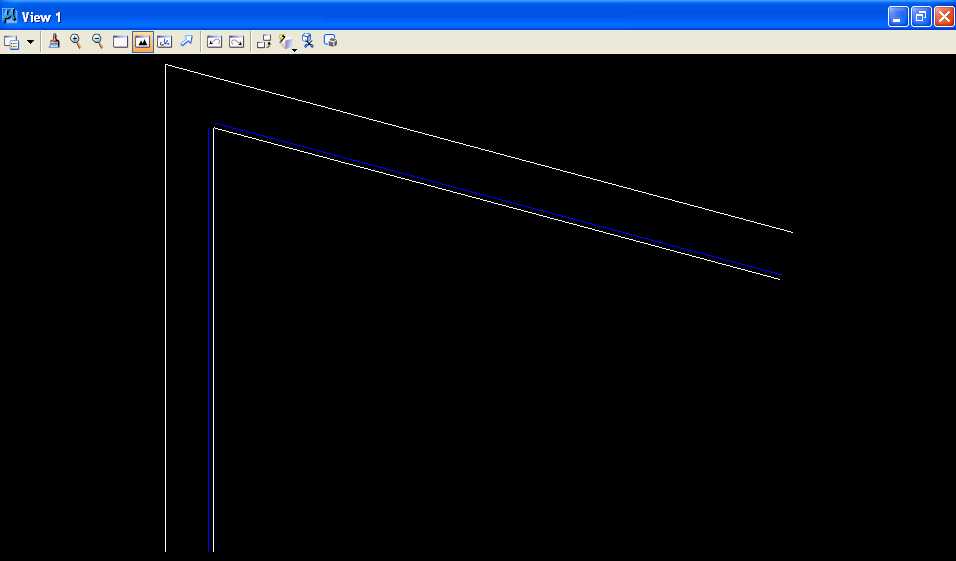Select the Pan View arrow tool

[x=186, y=41]
